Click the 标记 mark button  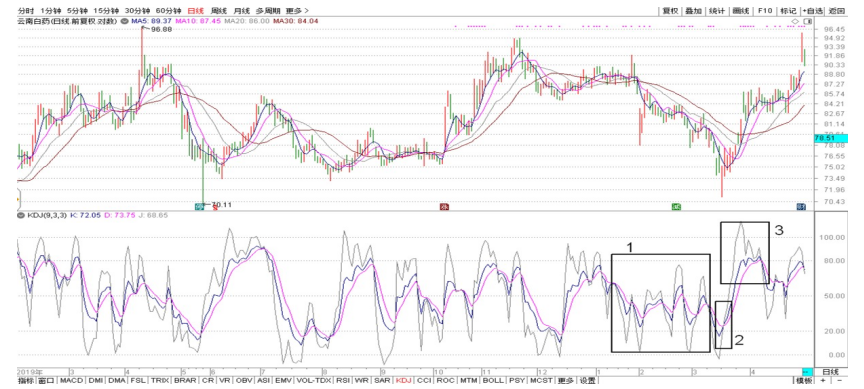(789, 10)
